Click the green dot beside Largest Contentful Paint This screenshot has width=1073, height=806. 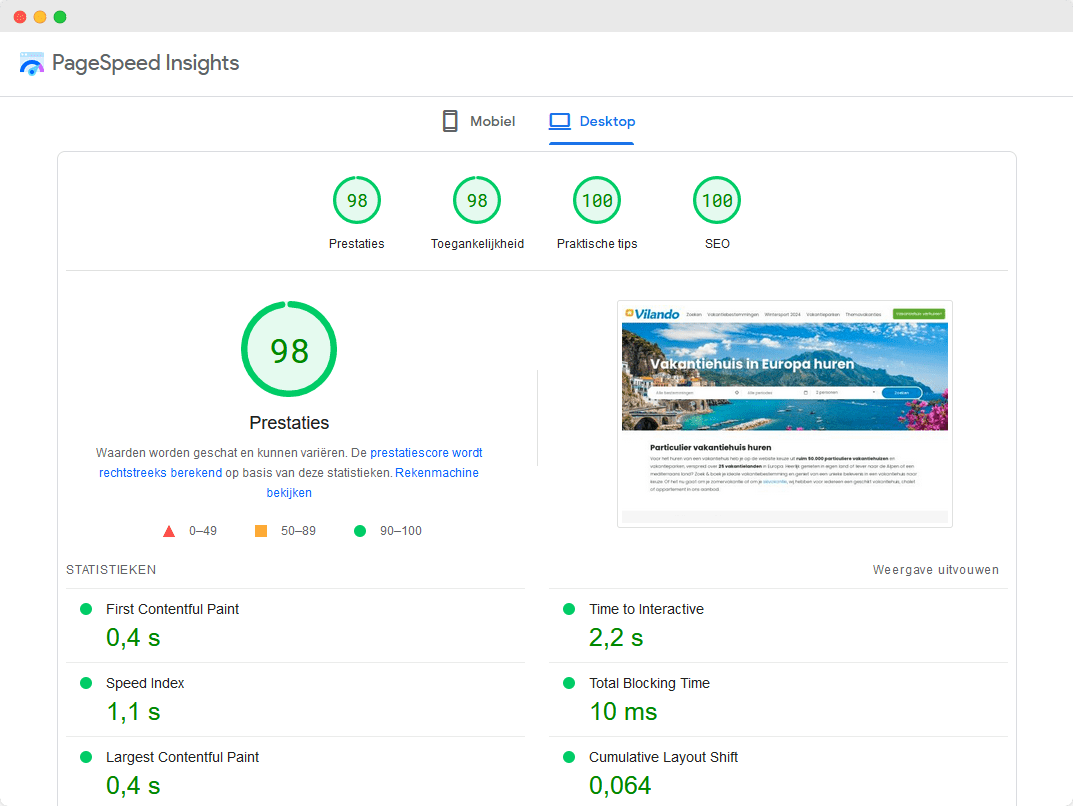coord(86,757)
